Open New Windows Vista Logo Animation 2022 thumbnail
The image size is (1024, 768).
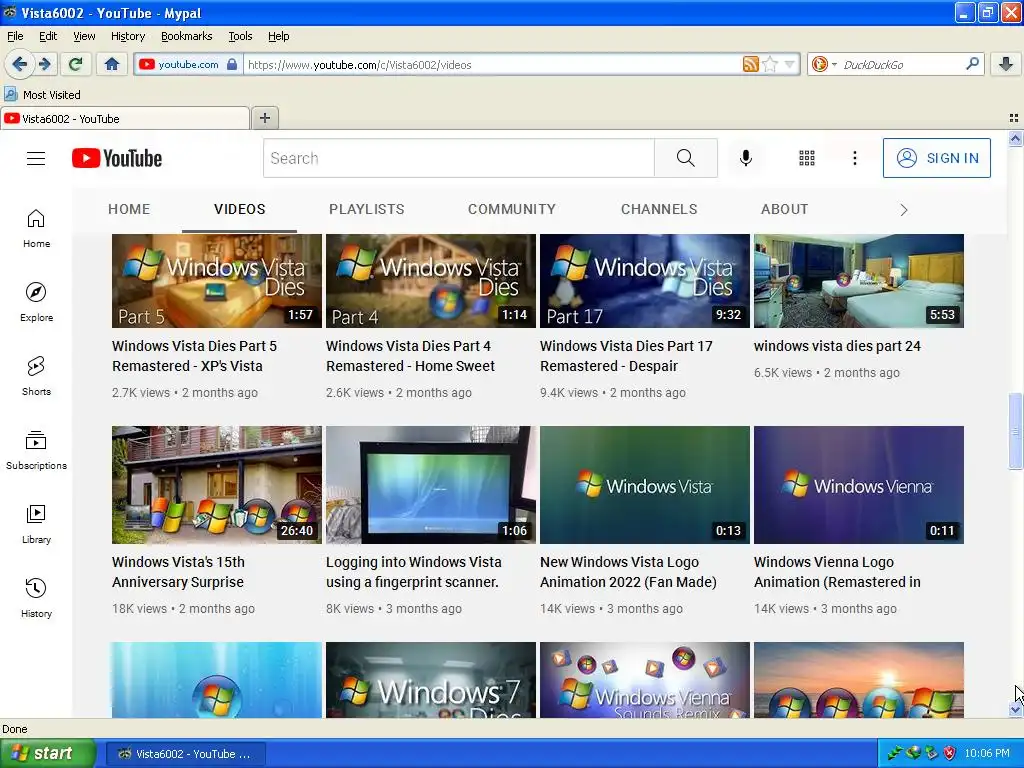pos(645,485)
